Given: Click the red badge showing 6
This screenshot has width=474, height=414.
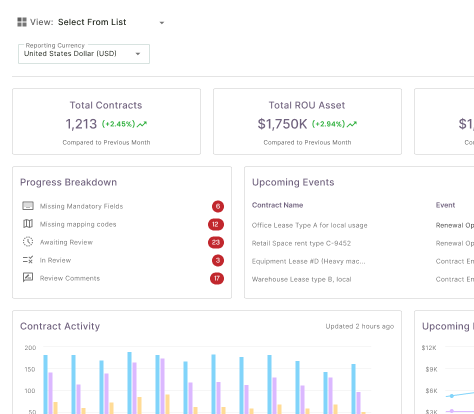Looking at the screenshot, I should pyautogui.click(x=218, y=206).
